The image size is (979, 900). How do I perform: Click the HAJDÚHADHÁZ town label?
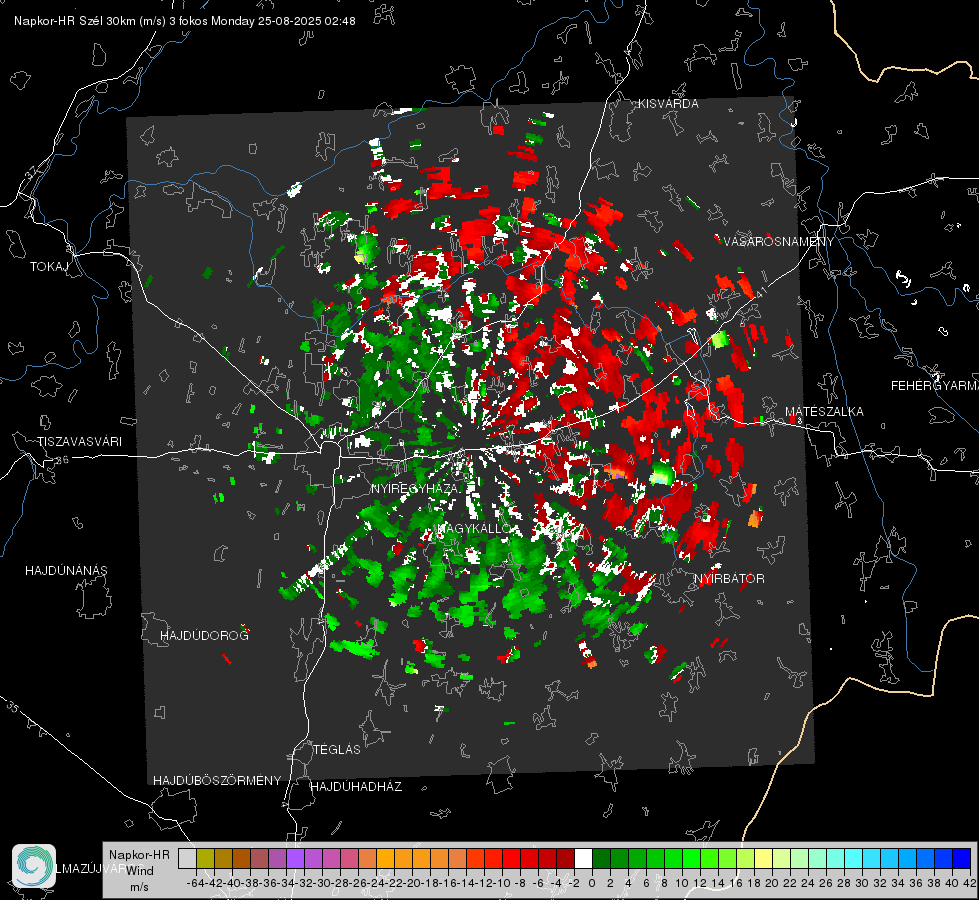[356, 786]
